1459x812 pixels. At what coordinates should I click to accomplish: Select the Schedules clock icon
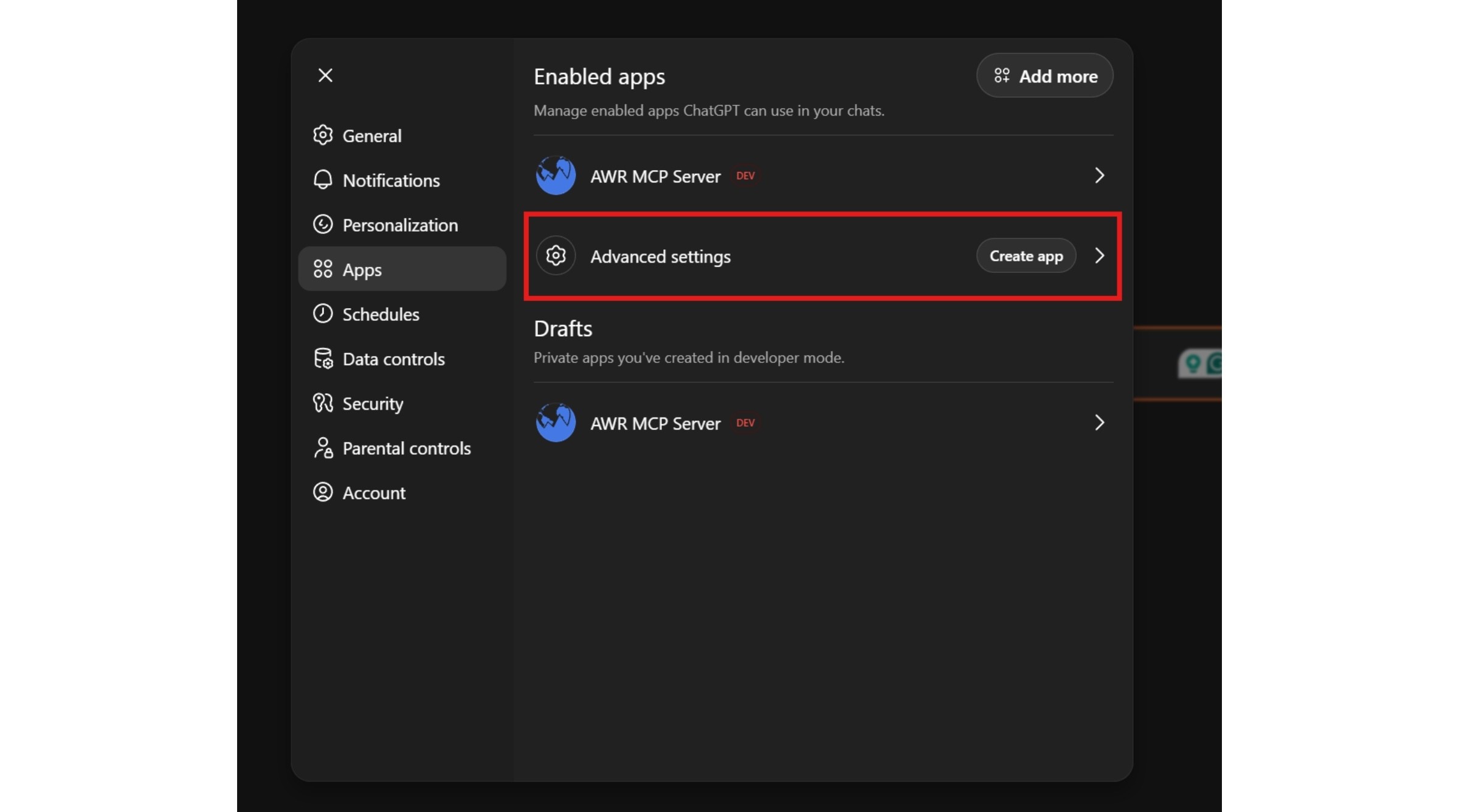(x=323, y=314)
